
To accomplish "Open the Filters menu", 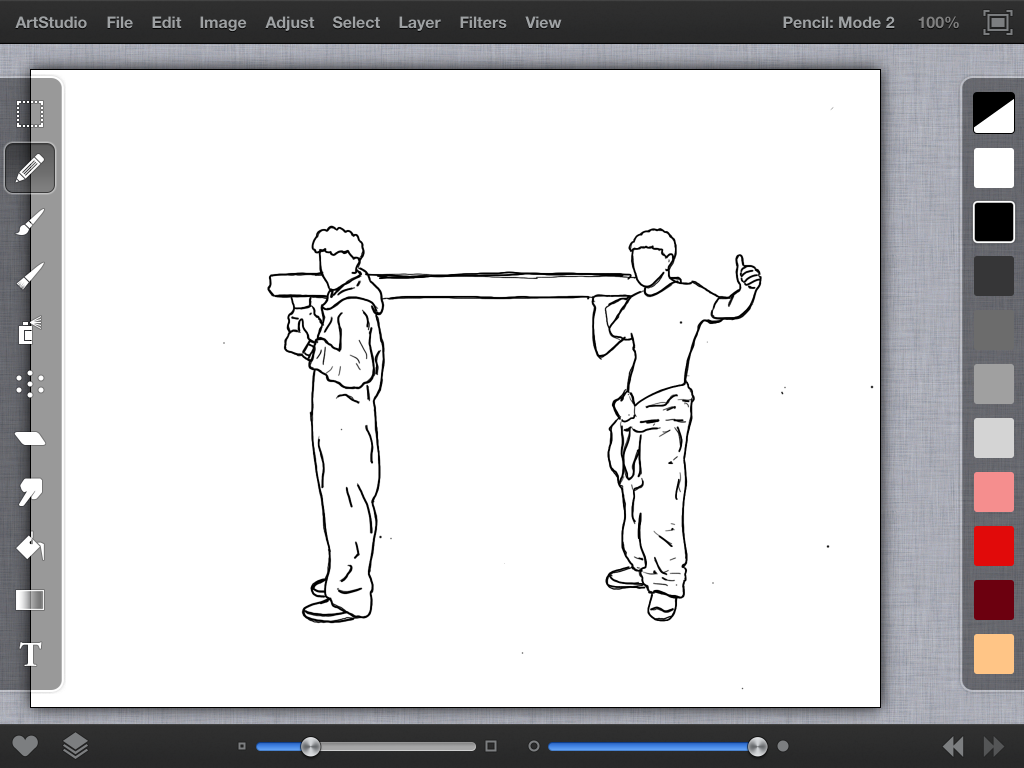I will 482,22.
